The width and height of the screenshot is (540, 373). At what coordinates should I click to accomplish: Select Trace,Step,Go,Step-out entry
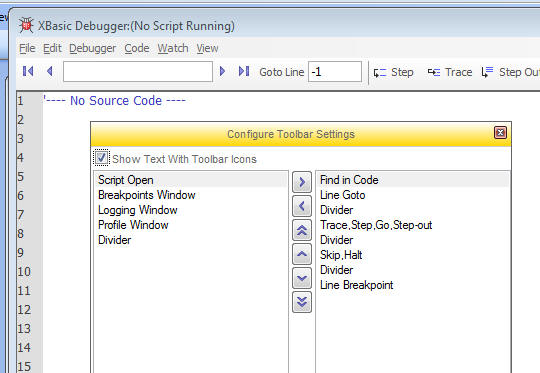413,225
